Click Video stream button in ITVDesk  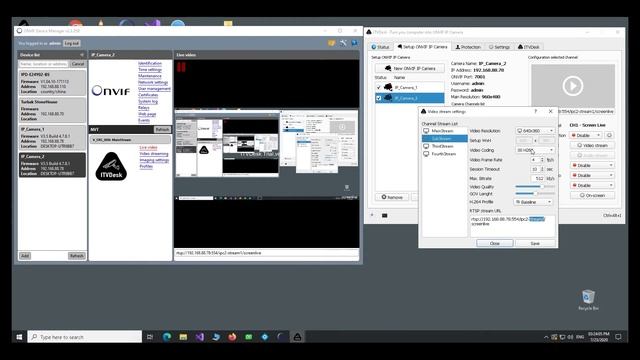click(x=592, y=145)
